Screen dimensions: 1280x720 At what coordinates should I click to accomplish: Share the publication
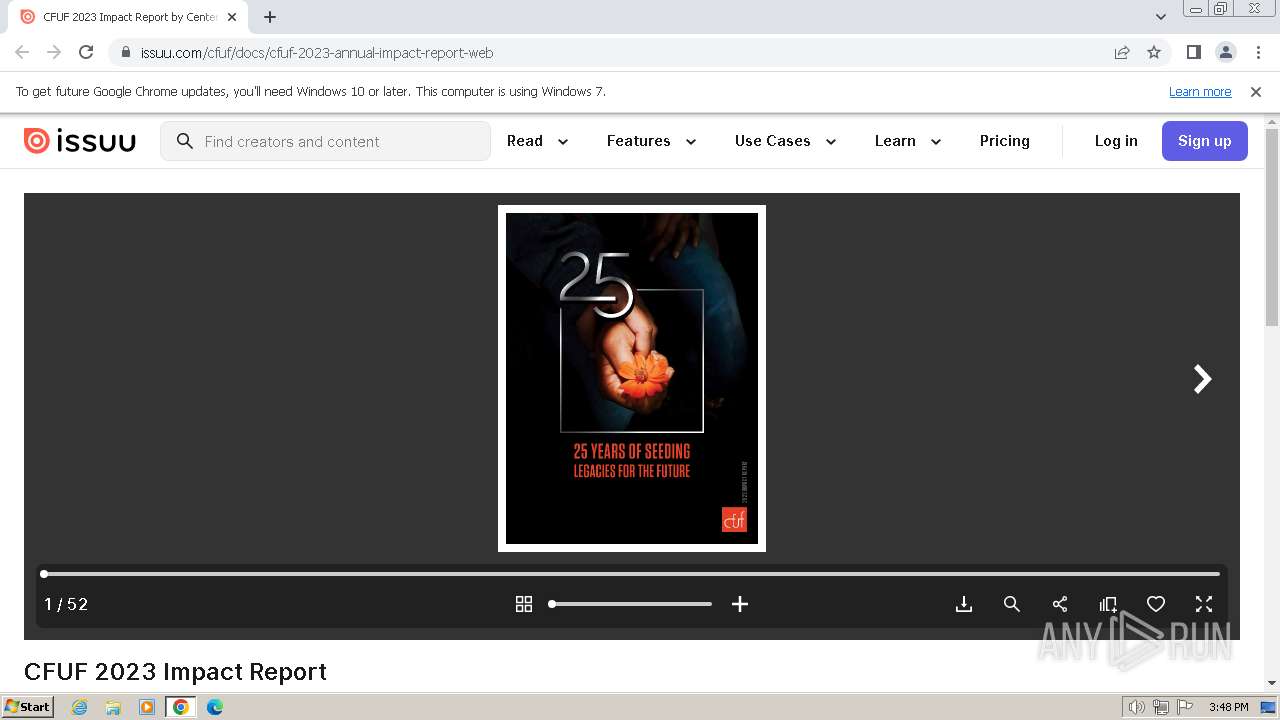coord(1060,604)
